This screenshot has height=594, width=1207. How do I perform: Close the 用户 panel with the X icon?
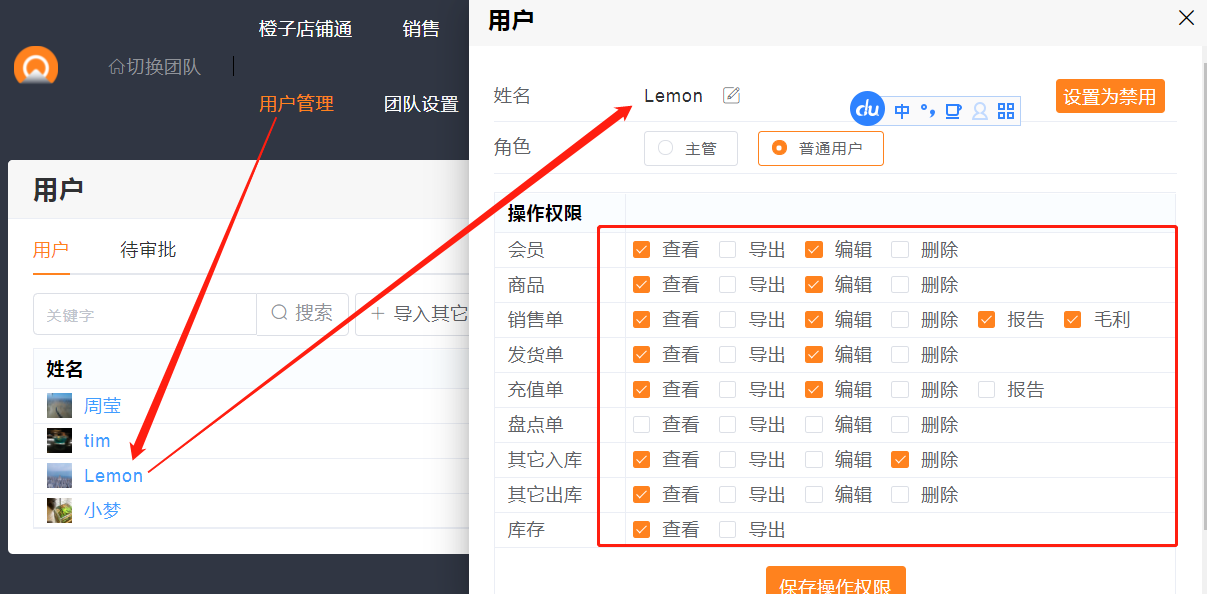point(1186,18)
